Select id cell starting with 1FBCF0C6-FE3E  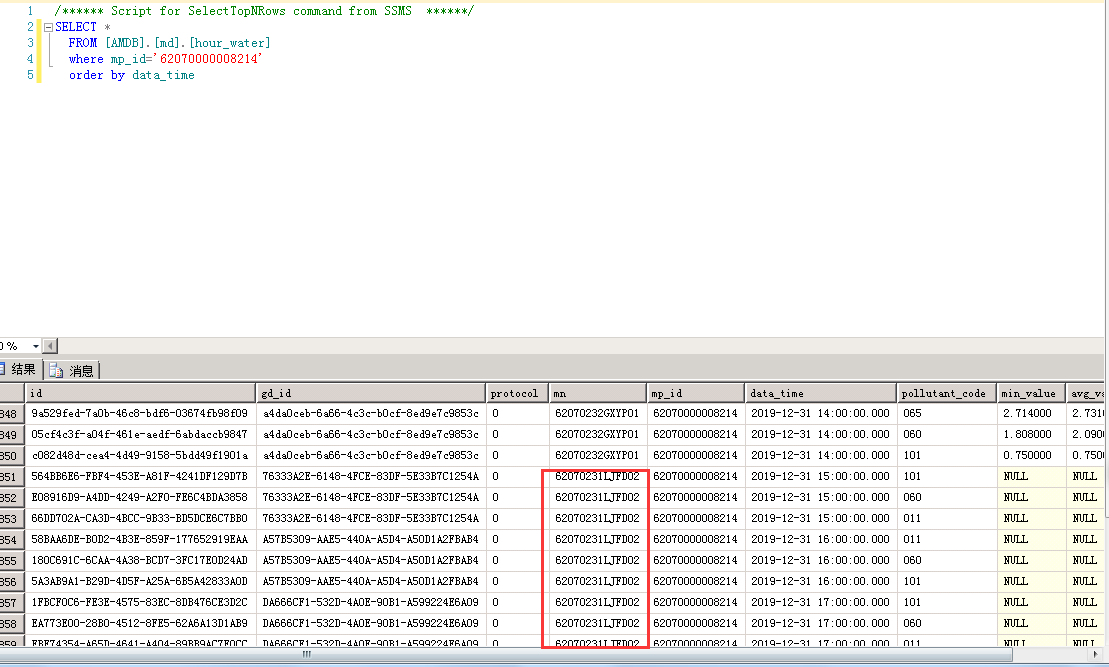(x=140, y=603)
